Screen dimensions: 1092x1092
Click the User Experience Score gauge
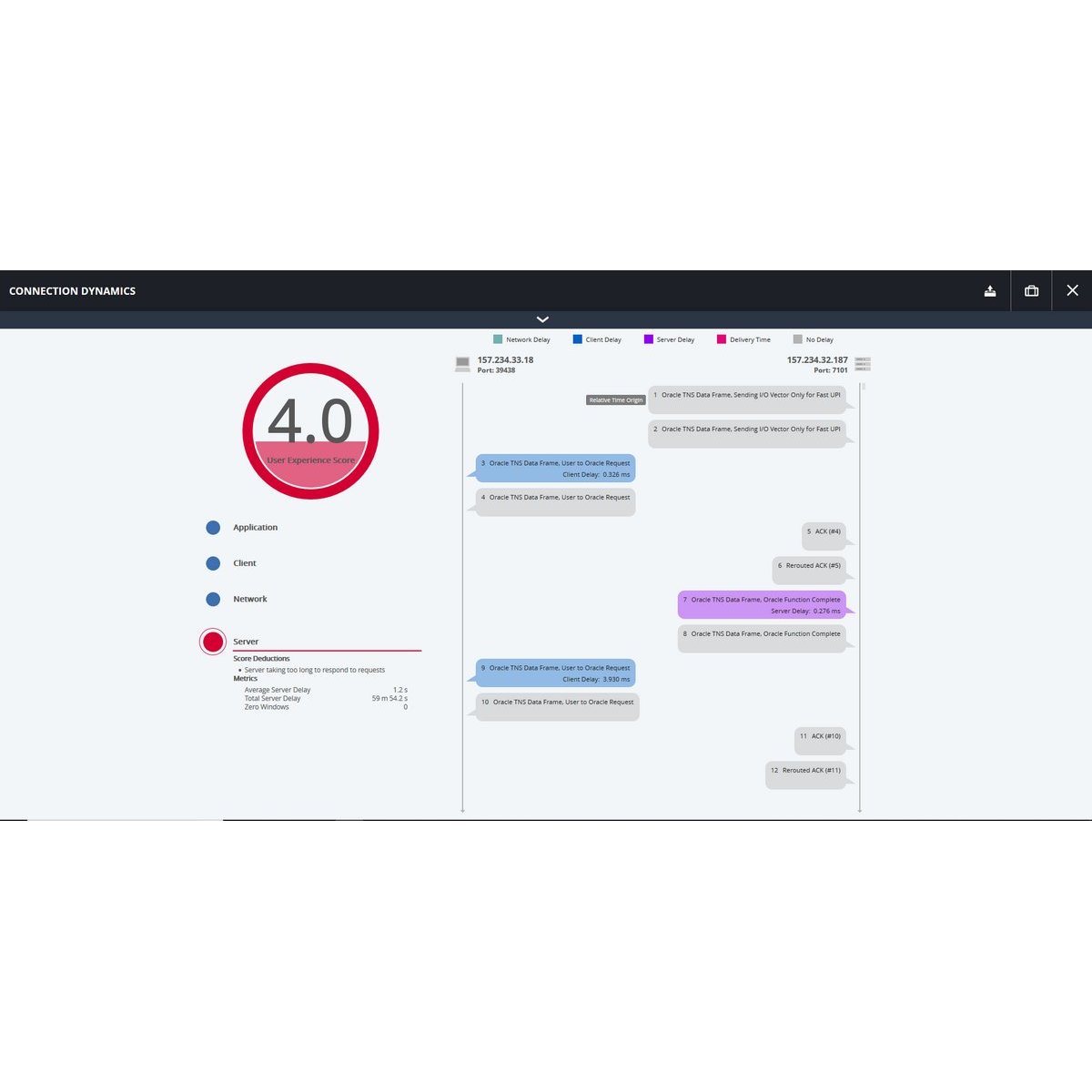(x=310, y=431)
